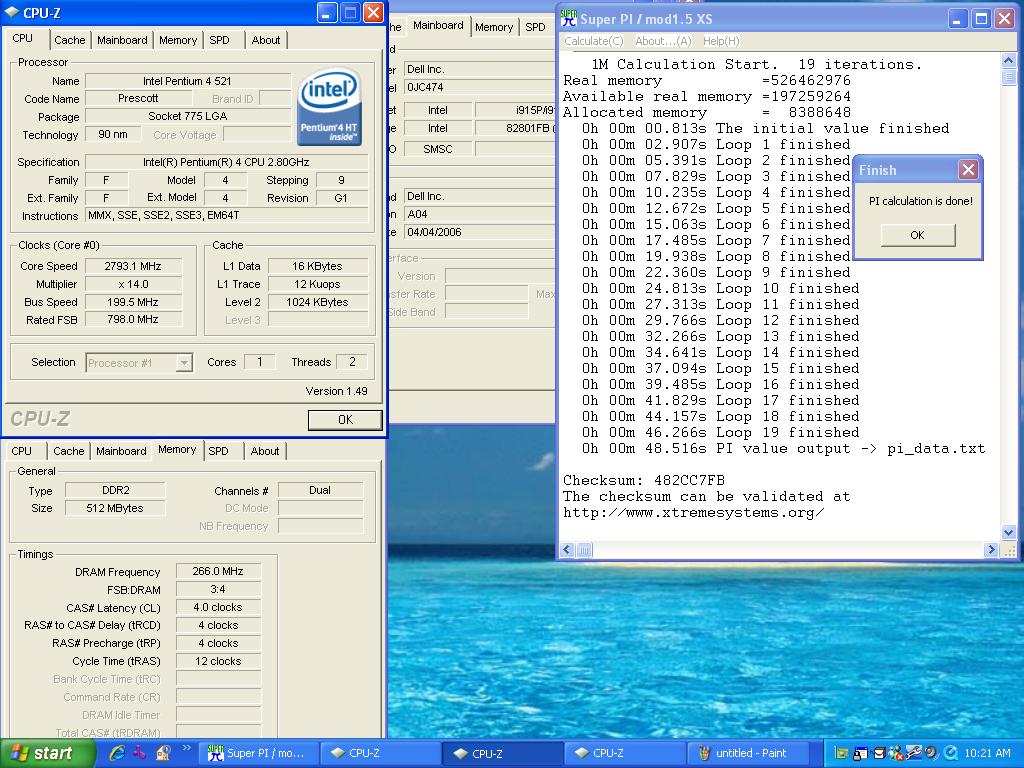The height and width of the screenshot is (768, 1024).
Task: Click the Super PI horizontal scroll left arrow
Action: [567, 550]
